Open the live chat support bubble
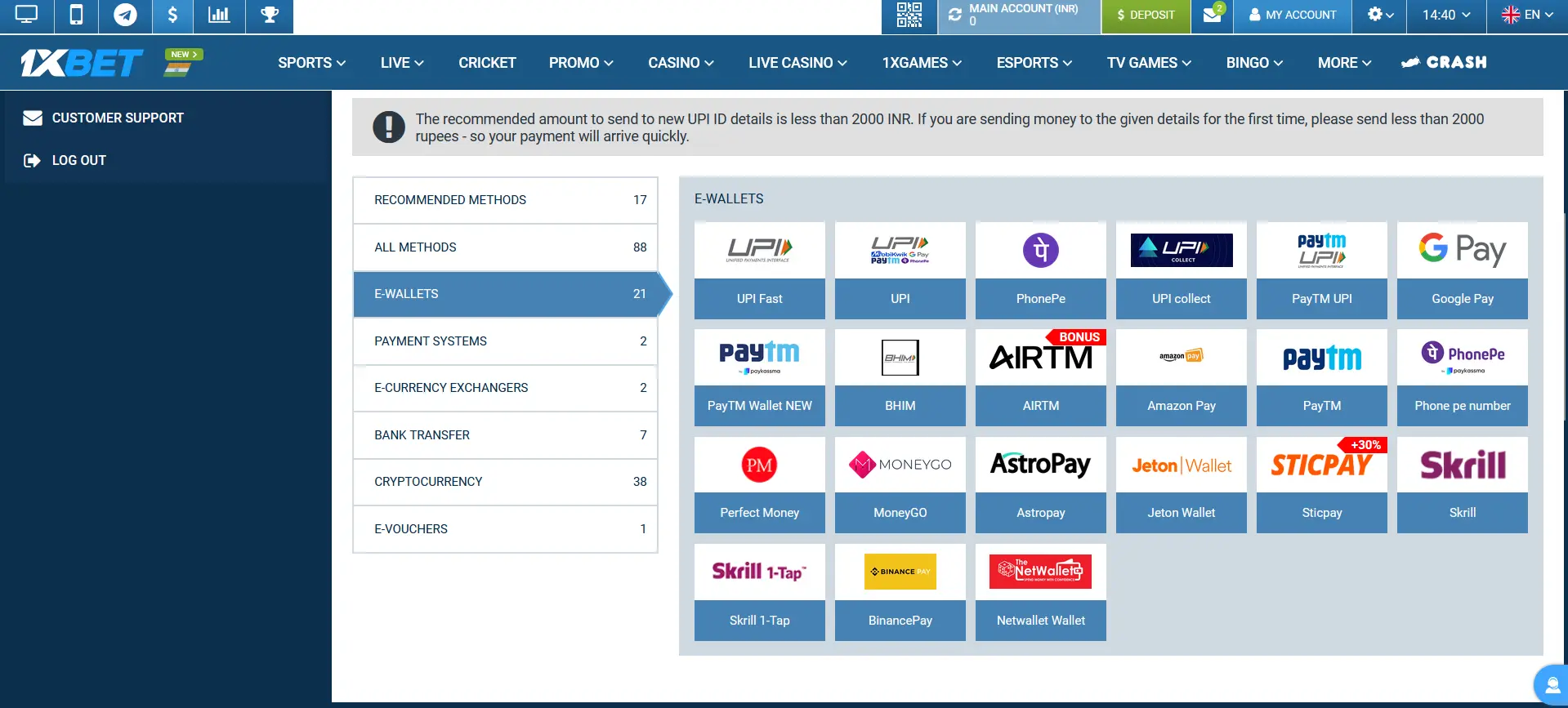This screenshot has width=1568, height=708. pos(1552,685)
